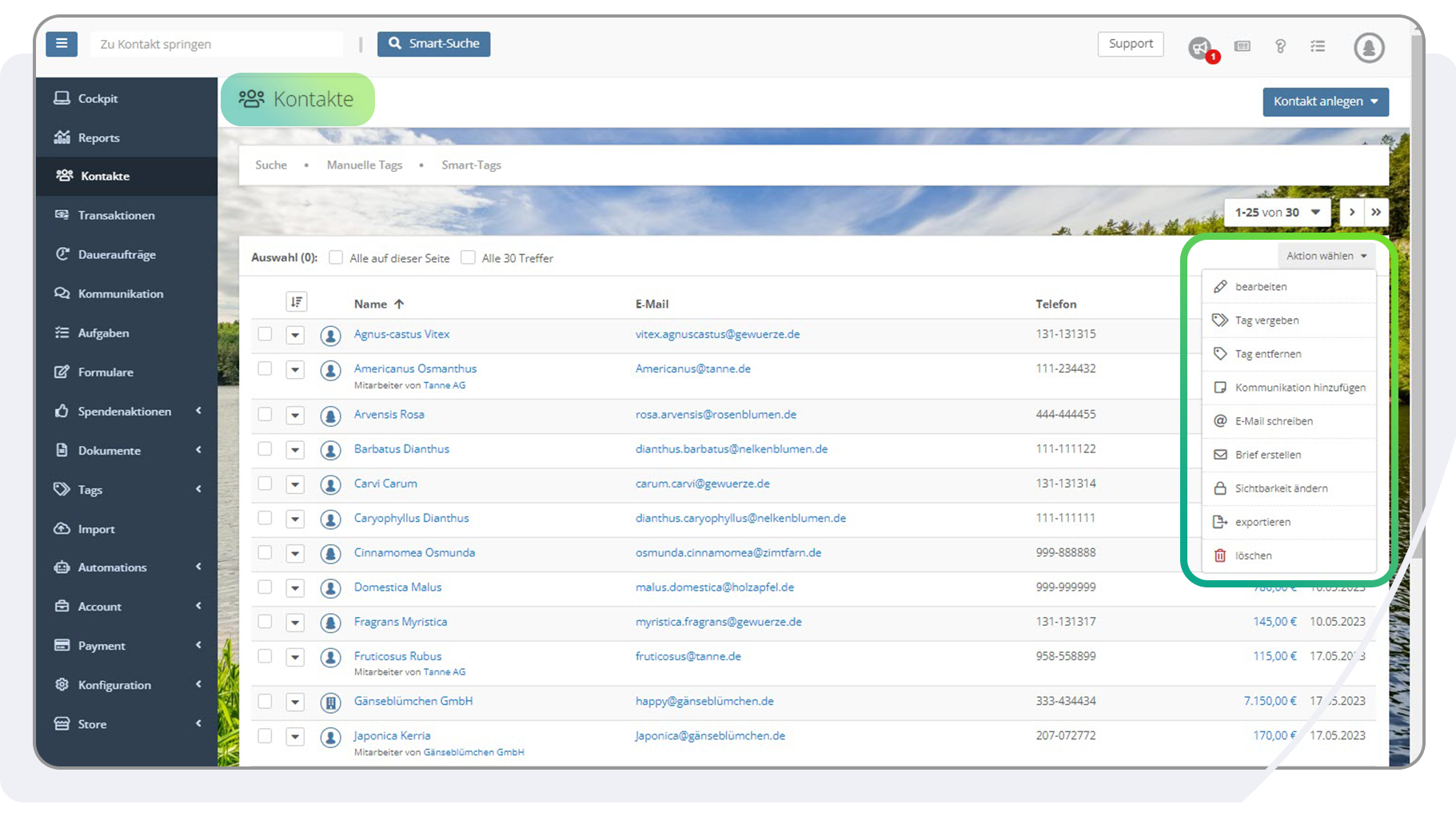Open the contact Gänseblümchen GmbH
Viewport: 1456px width, 820px height.
click(413, 701)
